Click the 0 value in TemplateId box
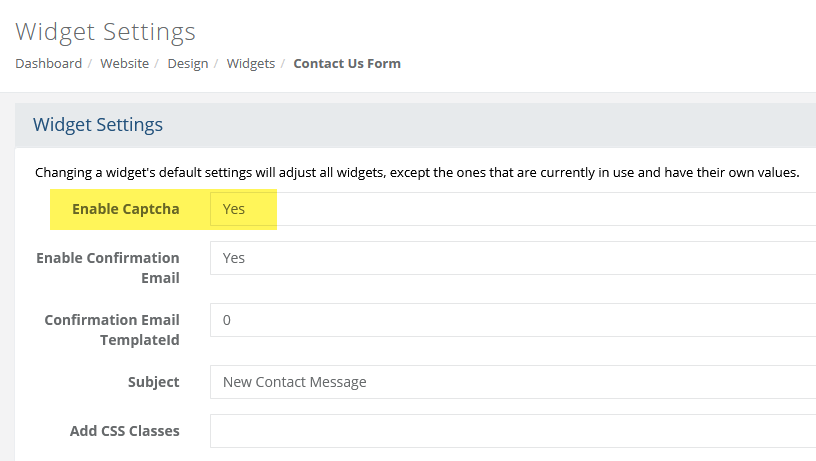 click(226, 320)
